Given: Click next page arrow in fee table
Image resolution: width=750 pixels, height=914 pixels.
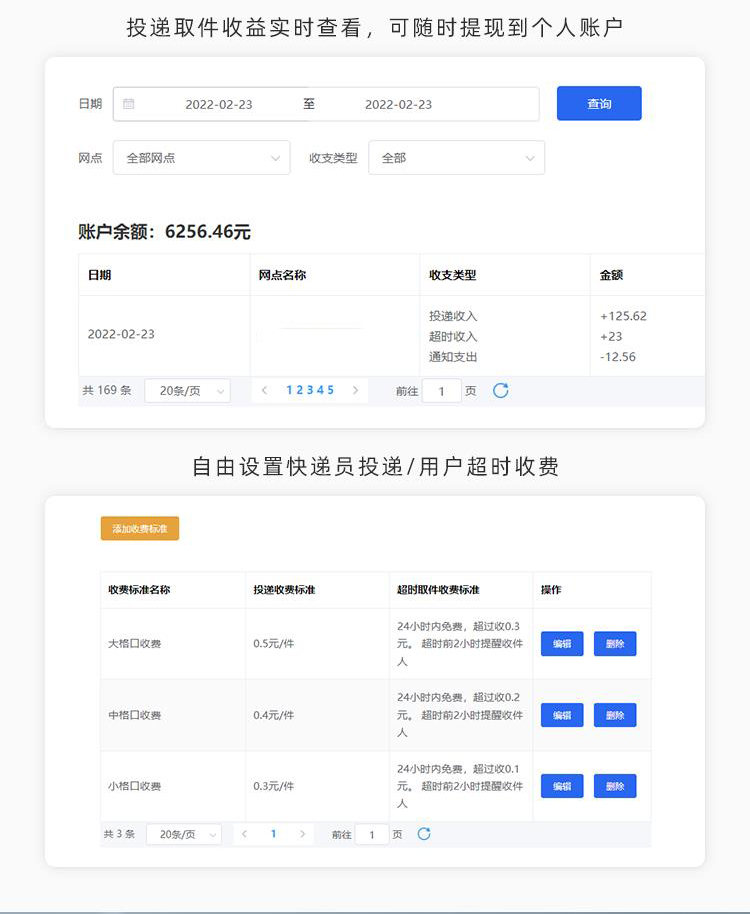Looking at the screenshot, I should pos(303,834).
